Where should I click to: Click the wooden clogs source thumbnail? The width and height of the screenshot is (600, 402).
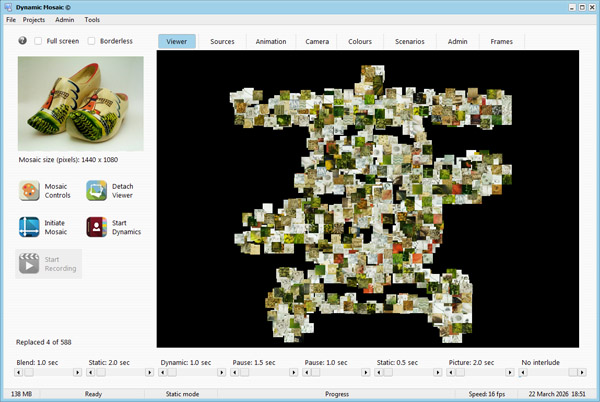pos(80,103)
